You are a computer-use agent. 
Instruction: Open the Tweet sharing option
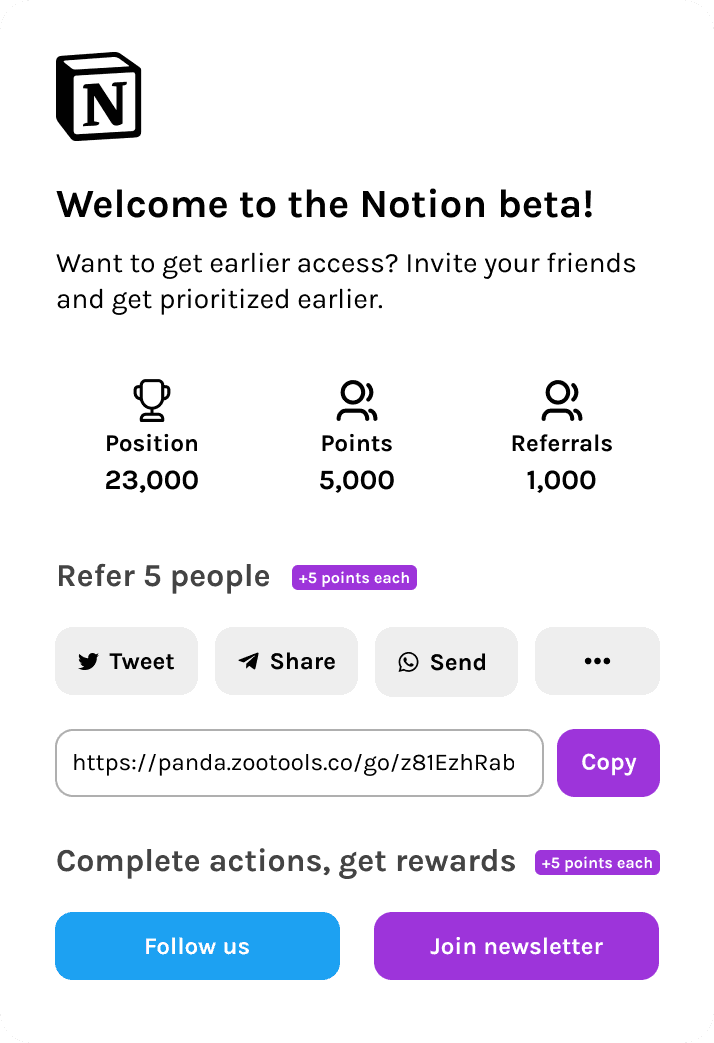click(126, 661)
